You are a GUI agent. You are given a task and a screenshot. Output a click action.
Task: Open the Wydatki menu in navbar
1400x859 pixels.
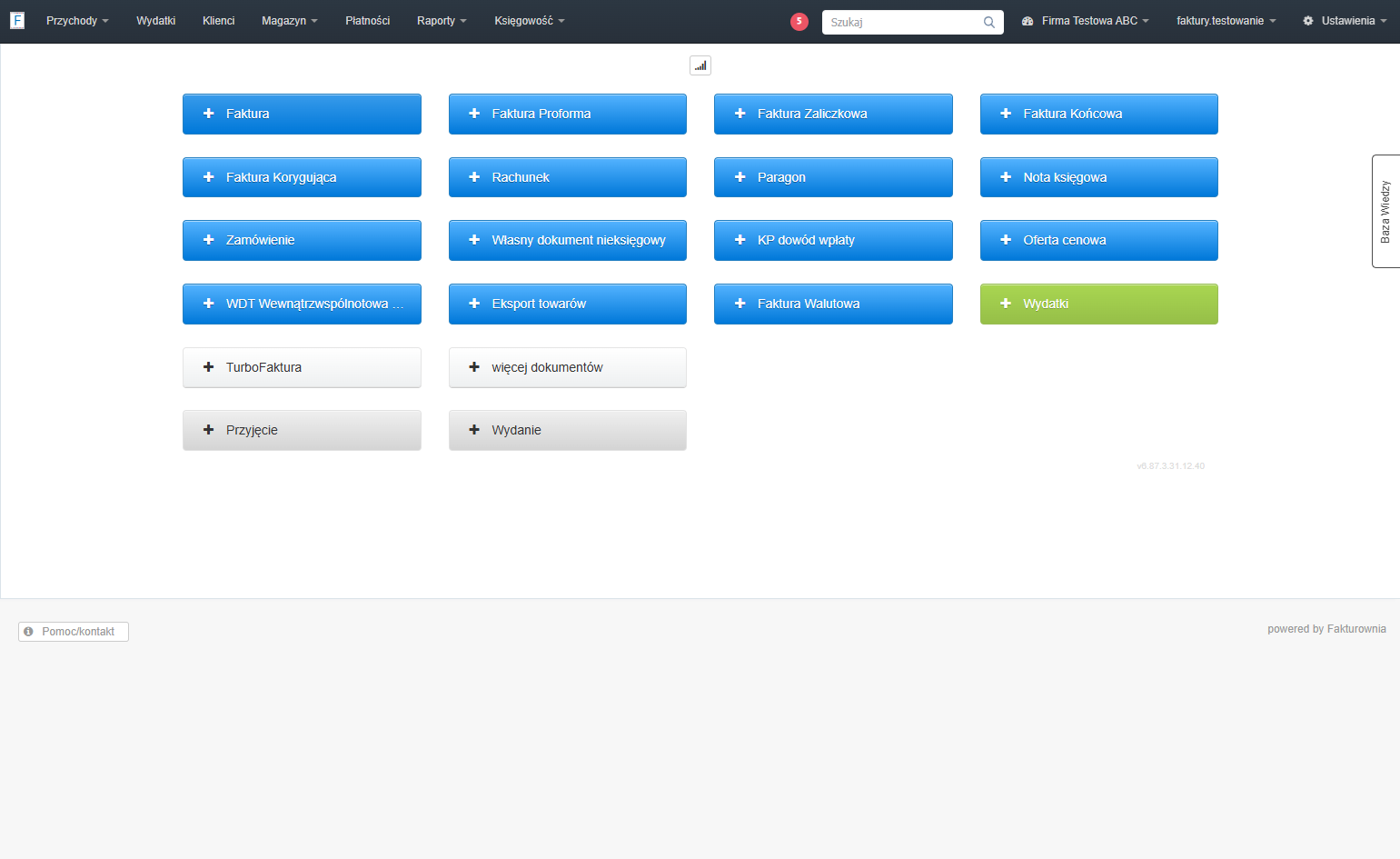[156, 21]
